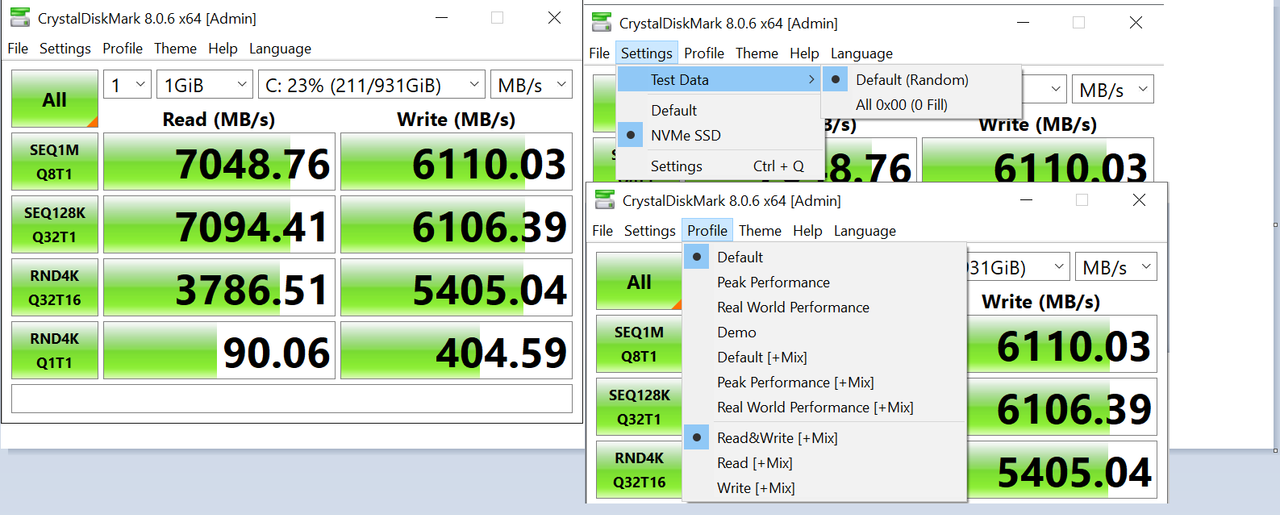Open Language menu in left window
The image size is (1280, 515).
[280, 48]
